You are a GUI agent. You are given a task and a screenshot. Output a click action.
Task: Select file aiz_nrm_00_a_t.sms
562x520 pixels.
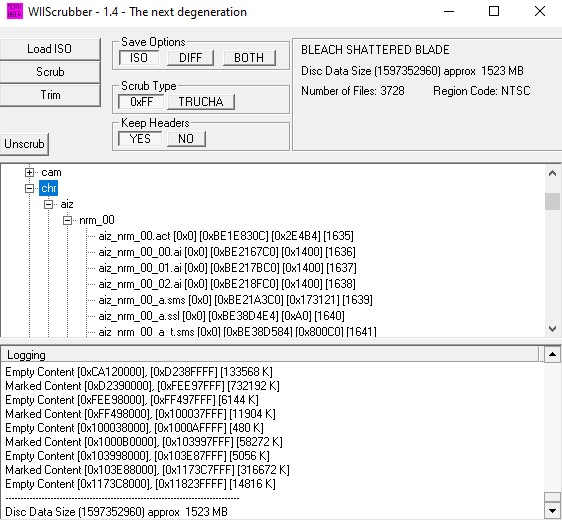(237, 331)
